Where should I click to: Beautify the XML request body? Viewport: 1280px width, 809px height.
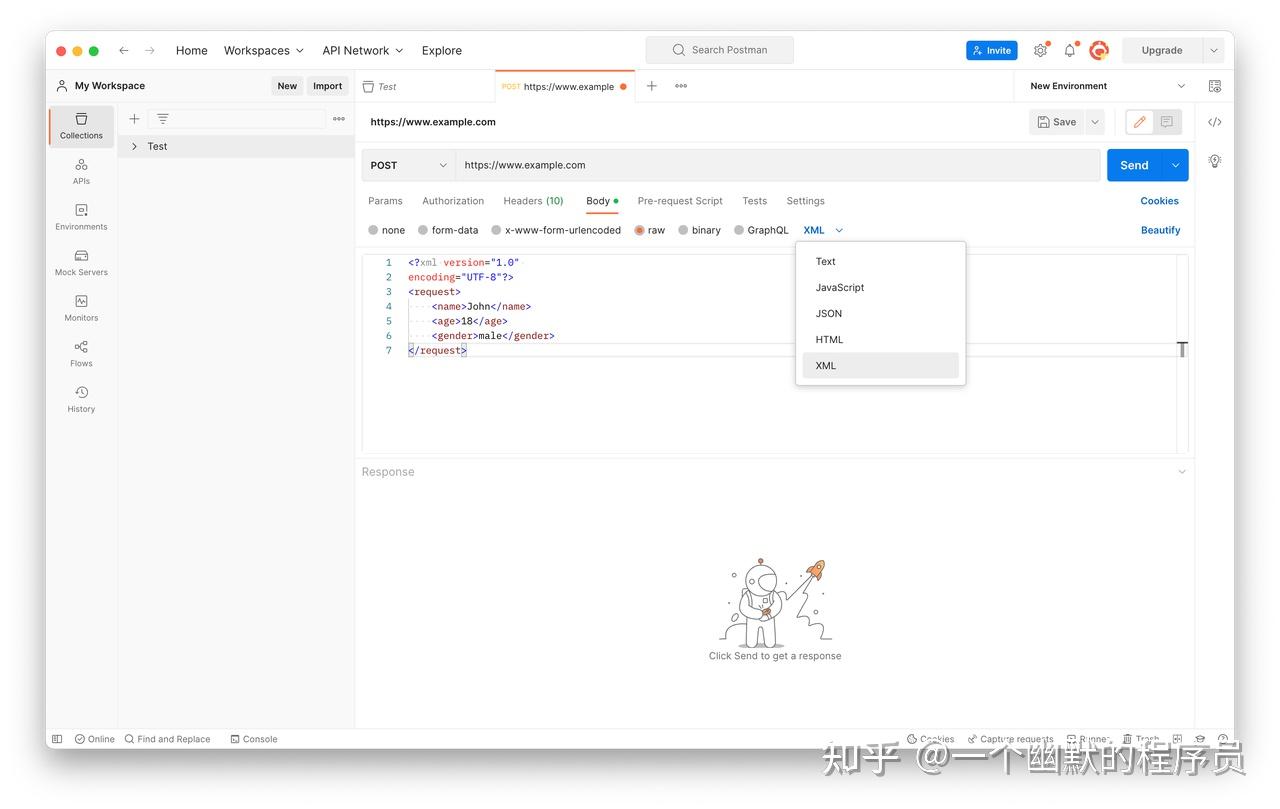click(1160, 230)
